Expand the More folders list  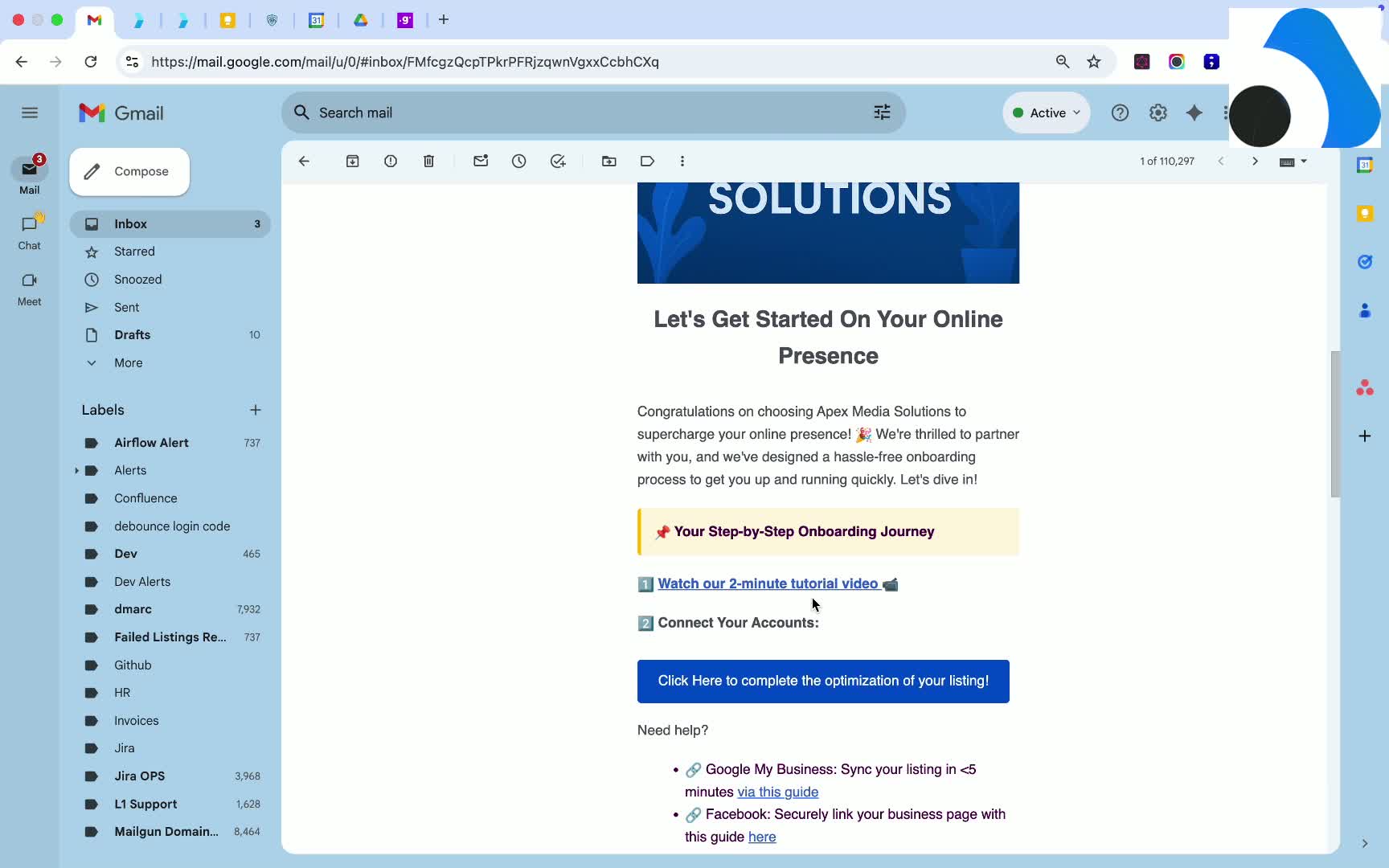128,362
